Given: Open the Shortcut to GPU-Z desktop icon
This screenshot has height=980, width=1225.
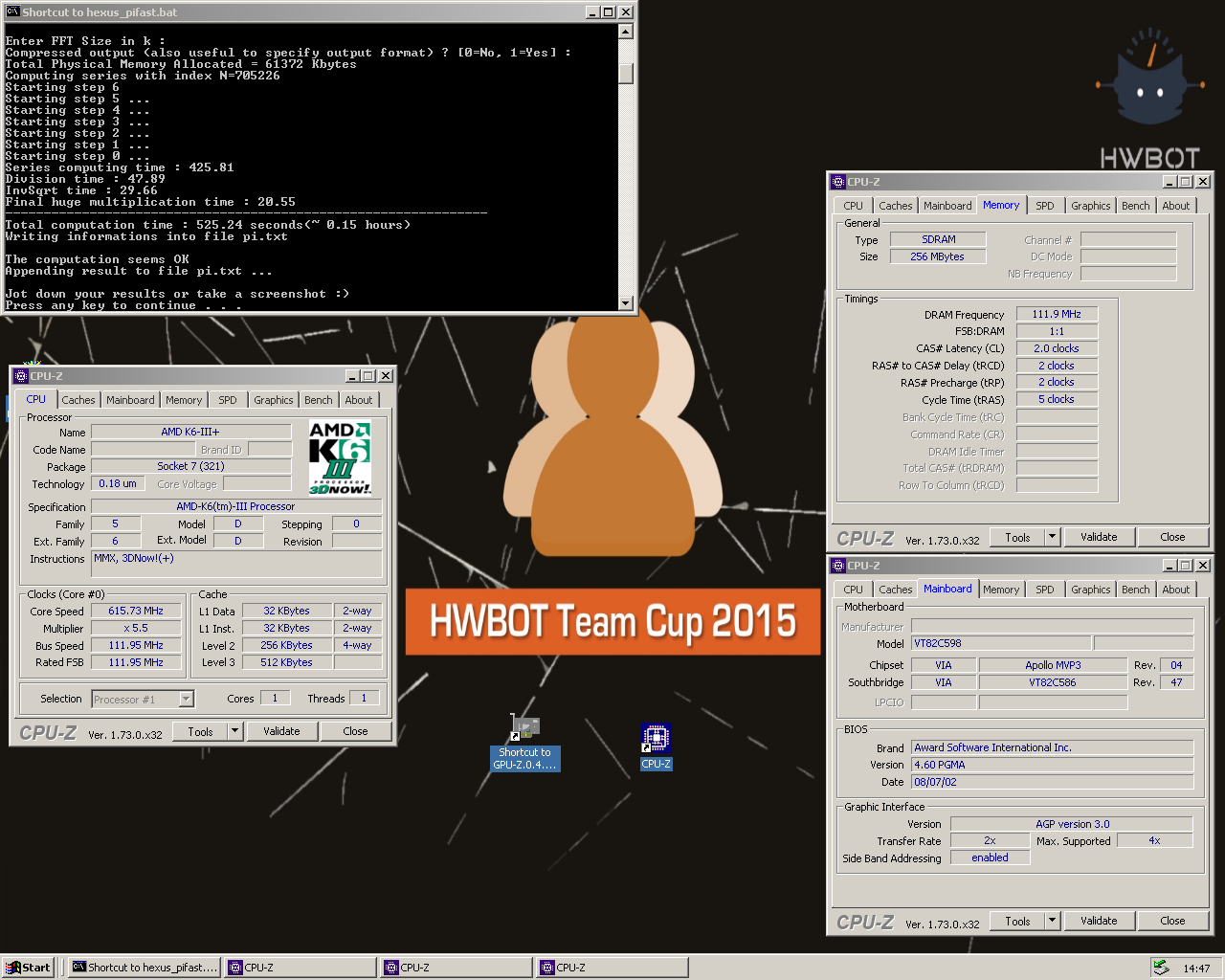Looking at the screenshot, I should point(525,743).
